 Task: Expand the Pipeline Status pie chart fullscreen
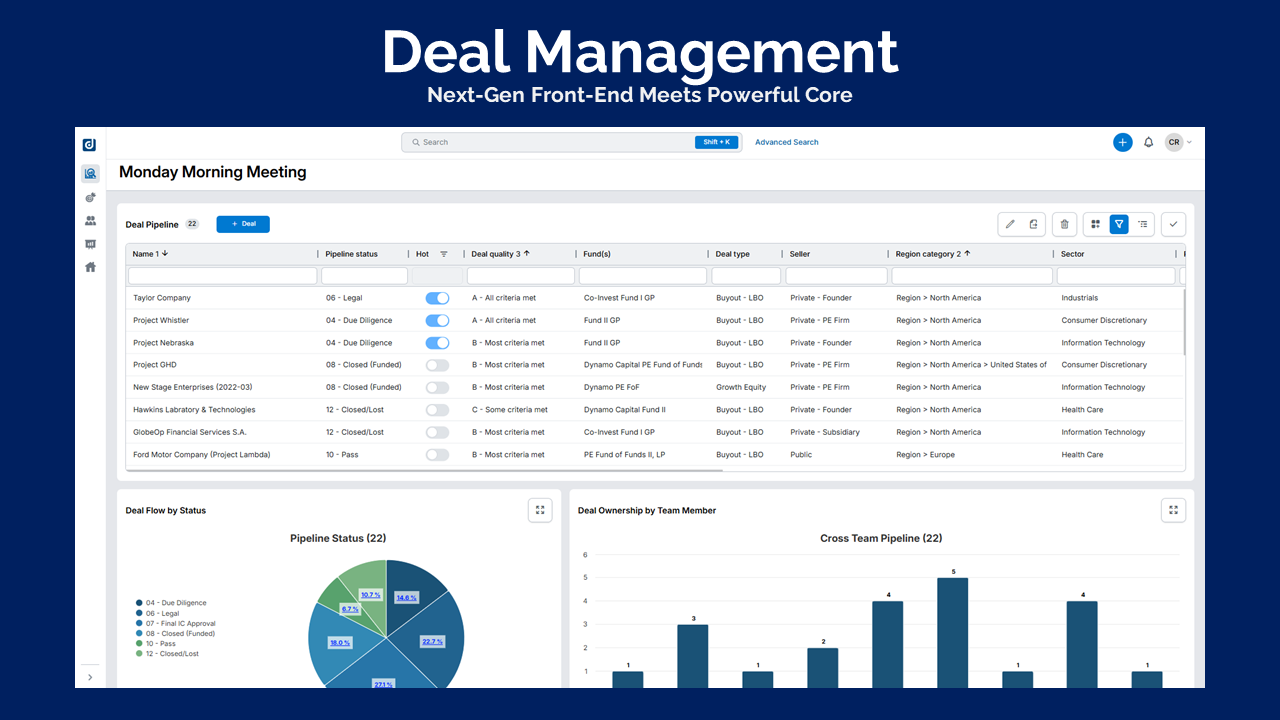pyautogui.click(x=540, y=510)
